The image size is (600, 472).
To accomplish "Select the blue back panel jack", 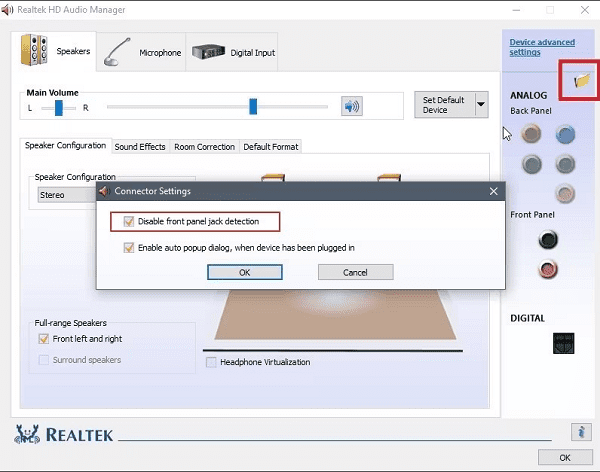I will (565, 134).
